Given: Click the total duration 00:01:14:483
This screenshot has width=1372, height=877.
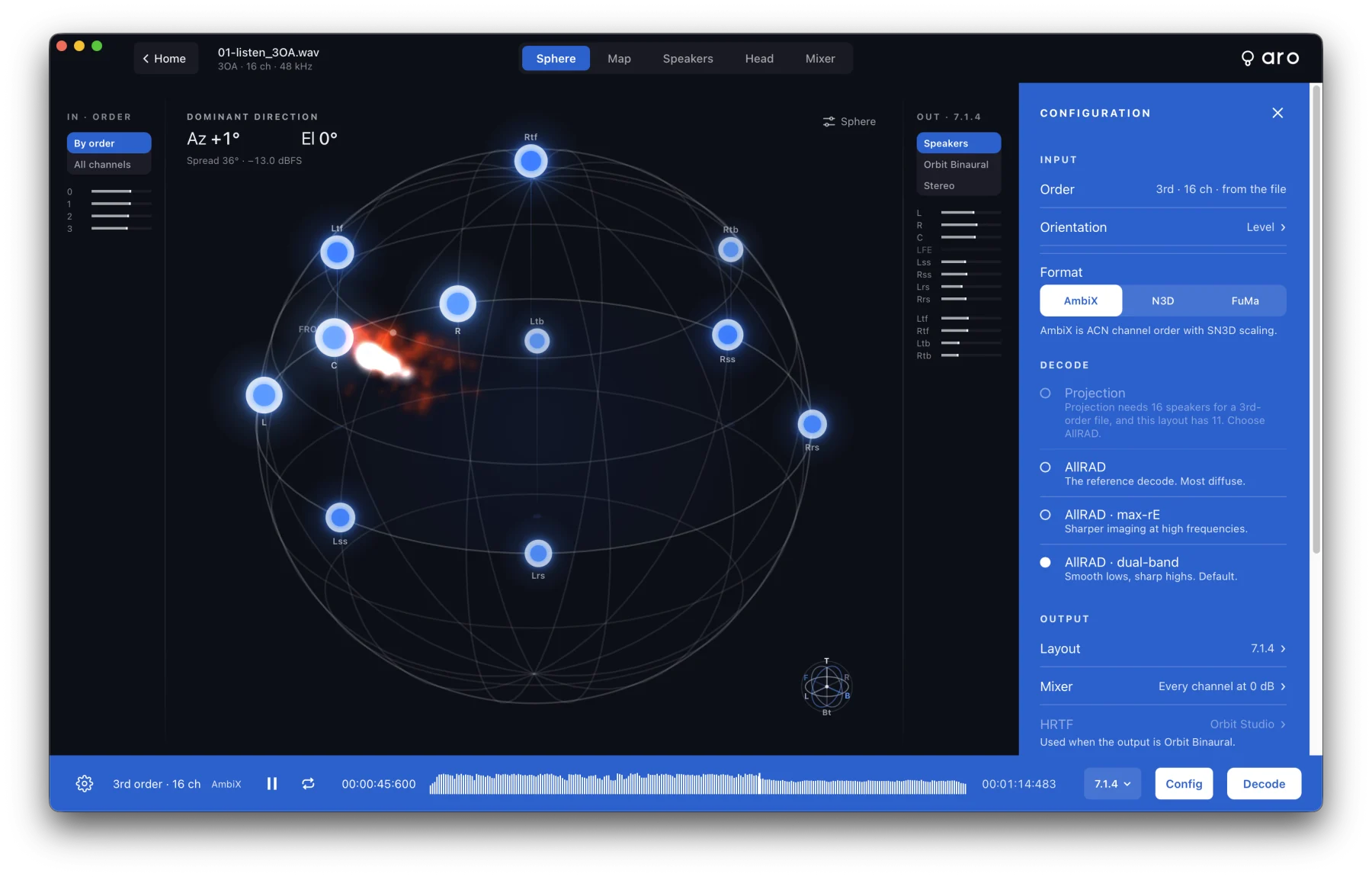Looking at the screenshot, I should click(x=1018, y=784).
